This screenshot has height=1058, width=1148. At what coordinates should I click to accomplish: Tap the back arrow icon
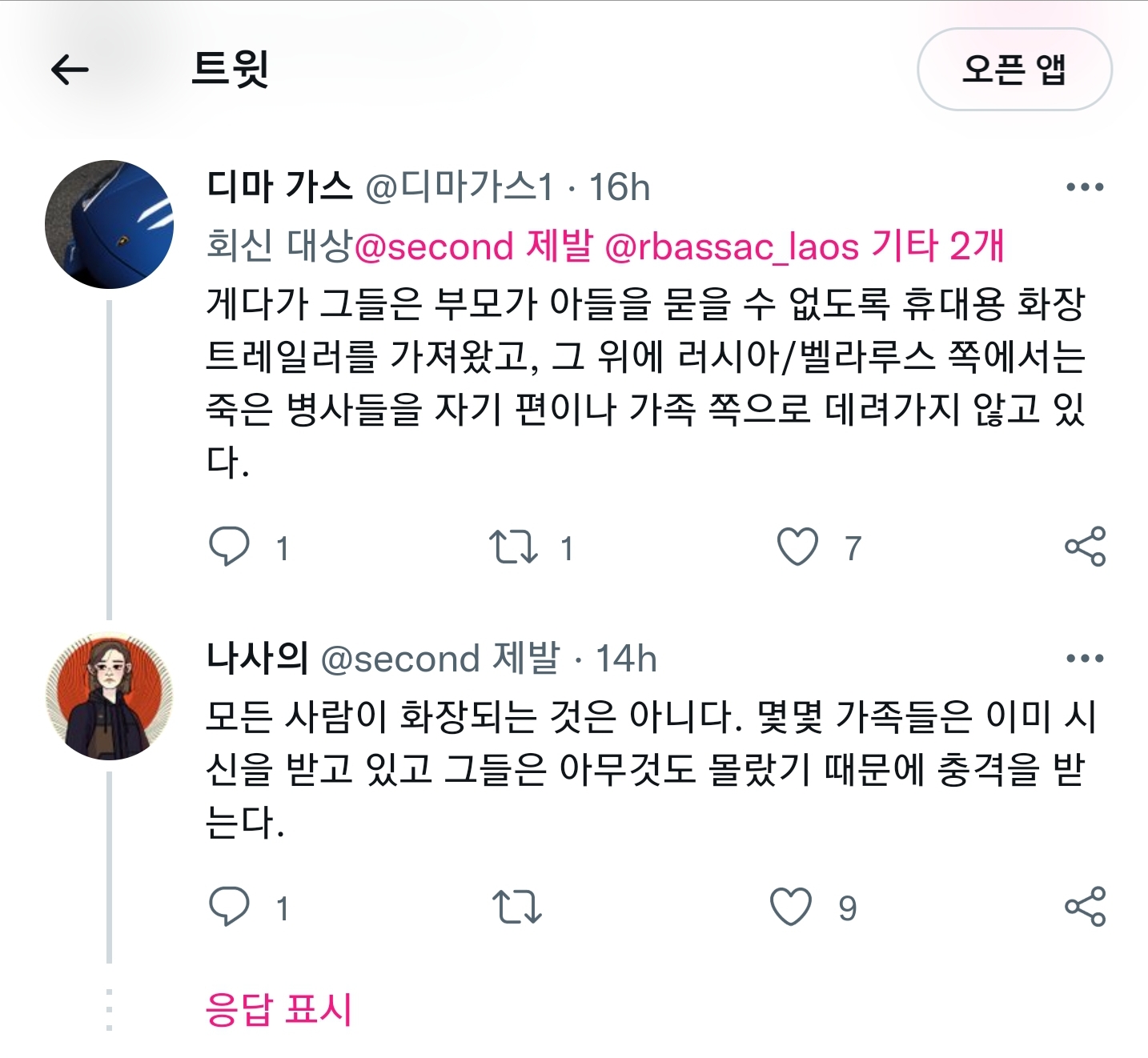pos(70,70)
